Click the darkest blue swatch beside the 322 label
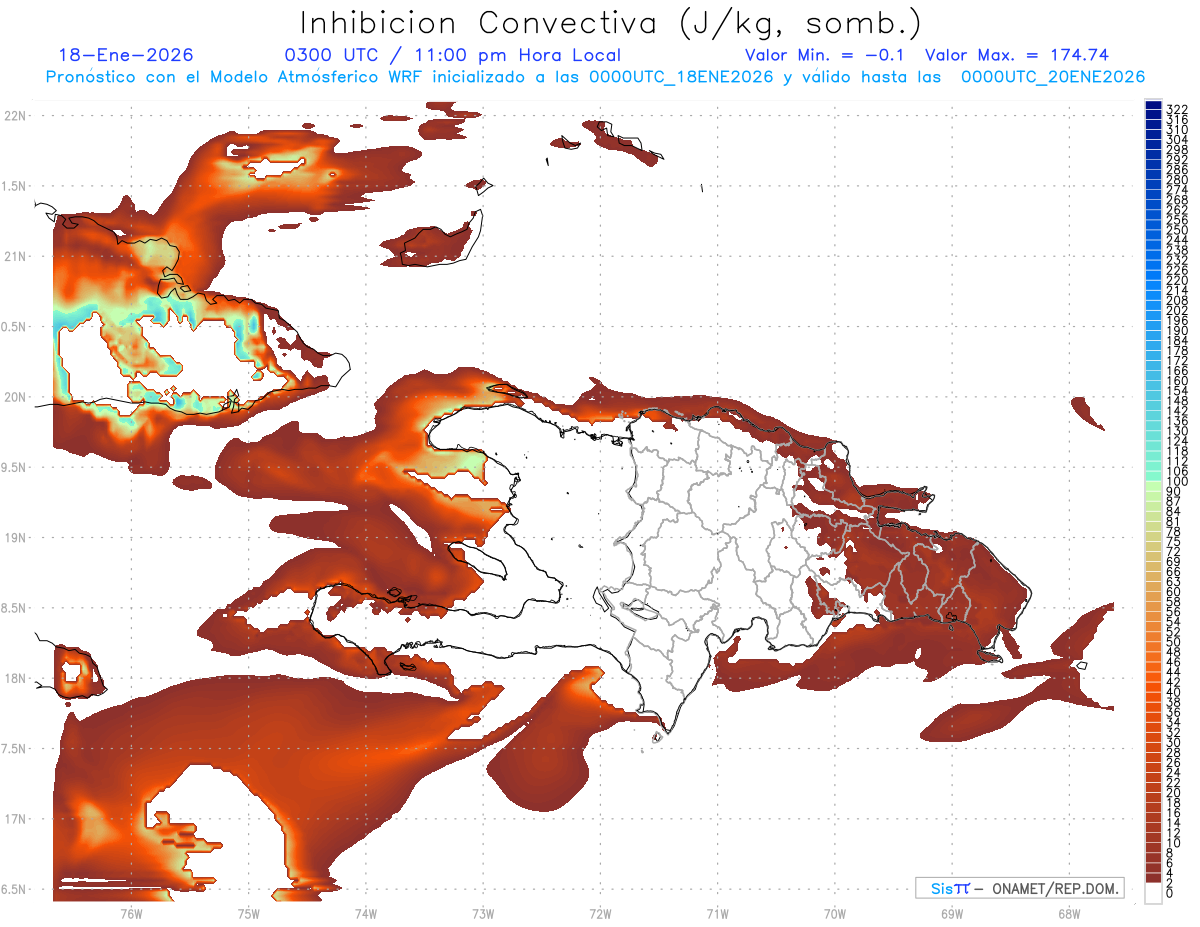1200x927 pixels. pos(1153,106)
